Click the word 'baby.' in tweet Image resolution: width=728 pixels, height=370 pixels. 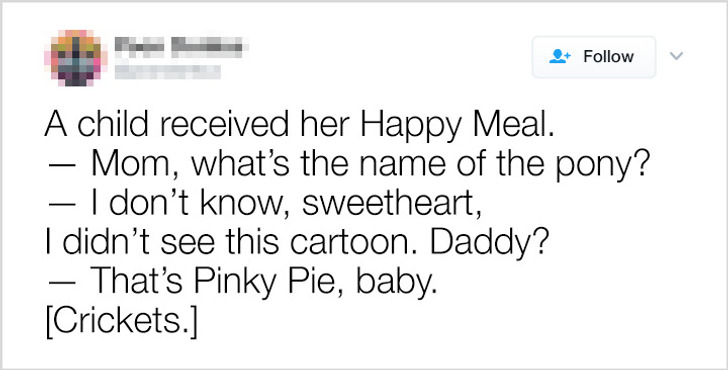click(390, 282)
